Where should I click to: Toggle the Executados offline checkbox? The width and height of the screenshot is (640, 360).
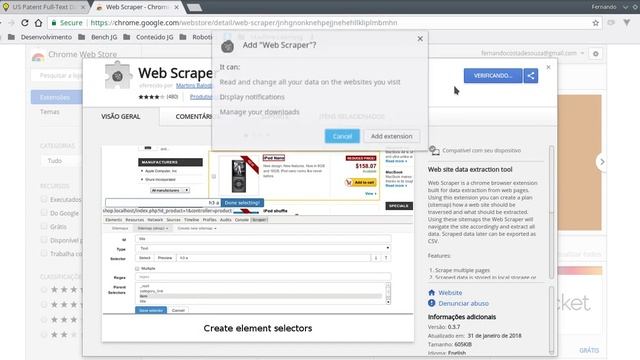tap(44, 199)
